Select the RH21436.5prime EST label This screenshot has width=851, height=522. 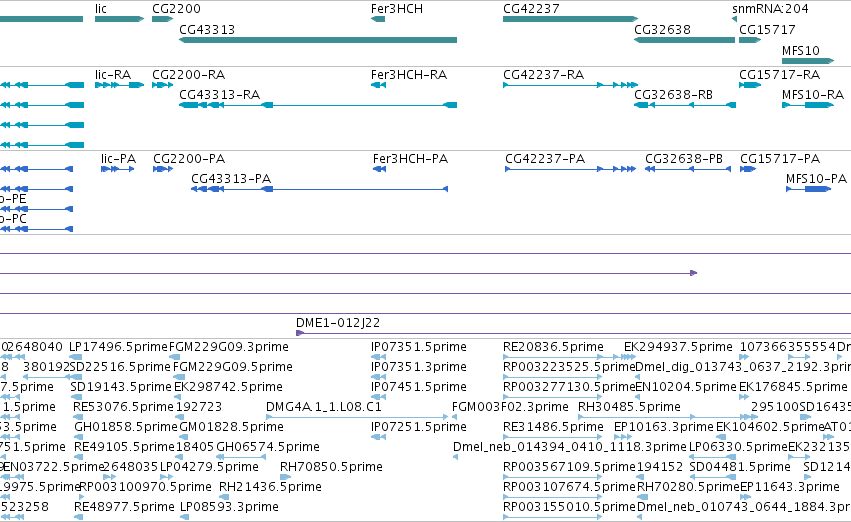(x=270, y=487)
